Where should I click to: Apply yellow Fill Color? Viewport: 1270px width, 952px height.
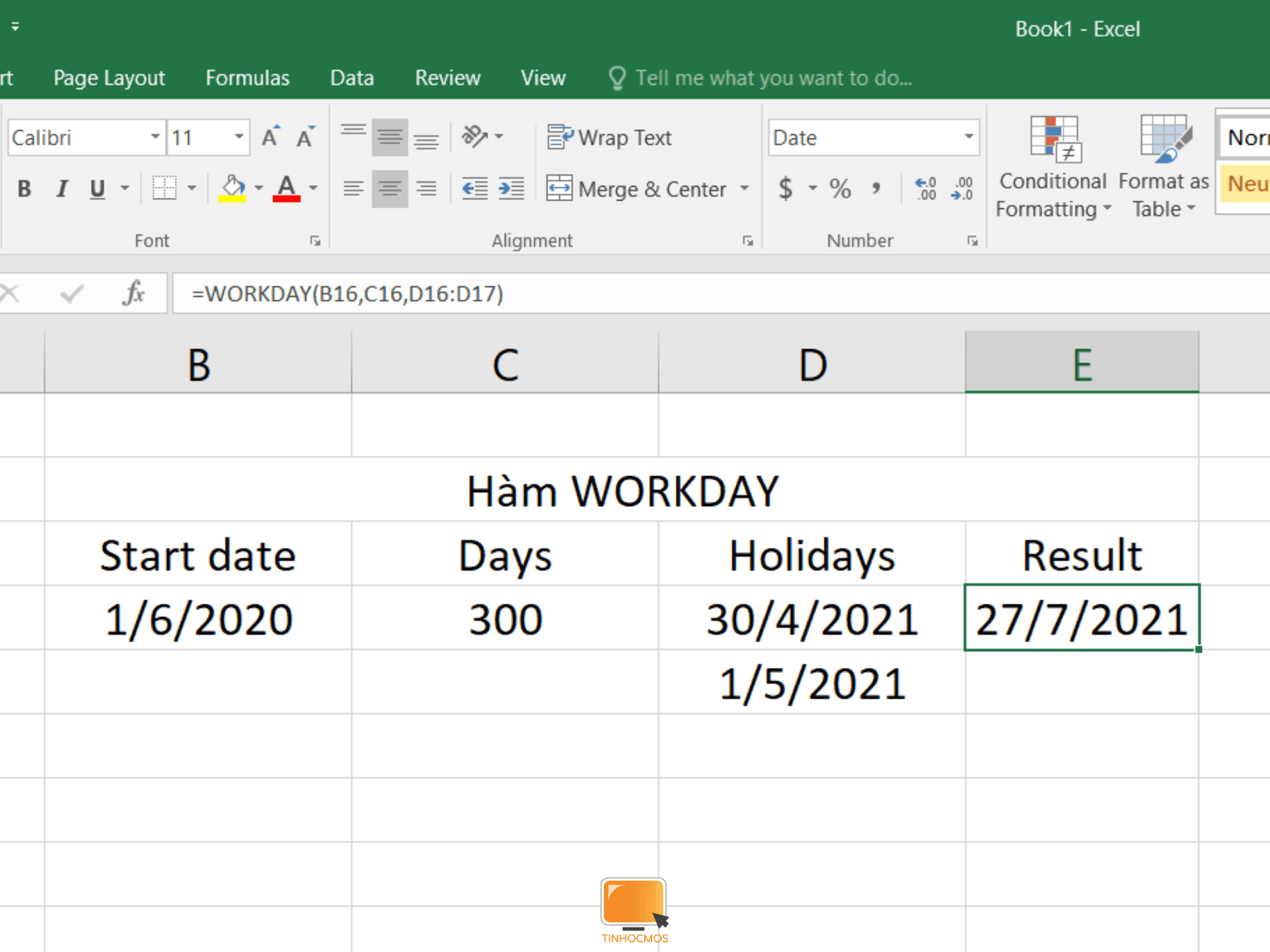coord(232,188)
